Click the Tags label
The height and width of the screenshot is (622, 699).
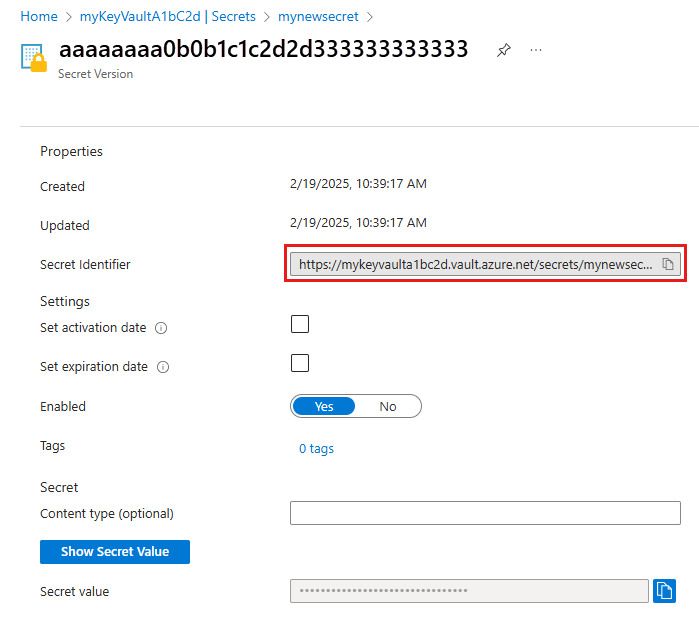coord(52,446)
